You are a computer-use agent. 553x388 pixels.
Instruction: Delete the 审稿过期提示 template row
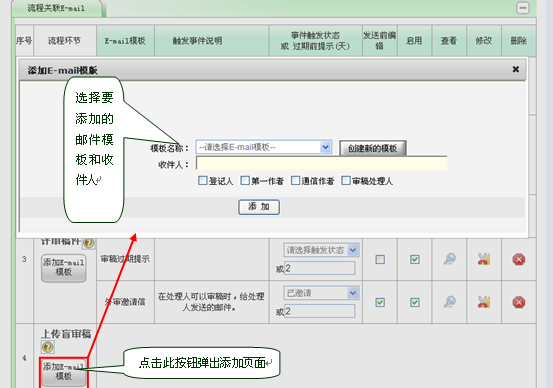518,259
